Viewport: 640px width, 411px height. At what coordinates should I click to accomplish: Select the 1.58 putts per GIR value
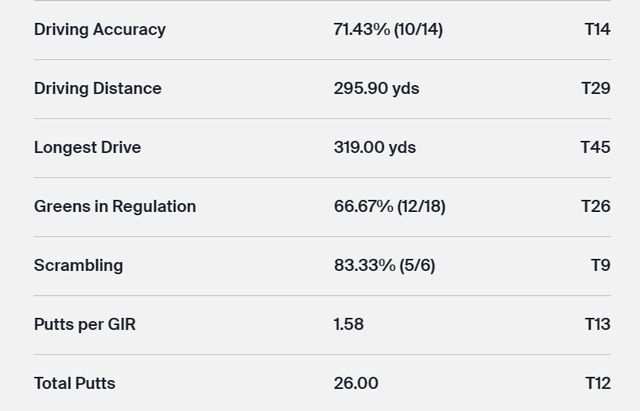[349, 324]
